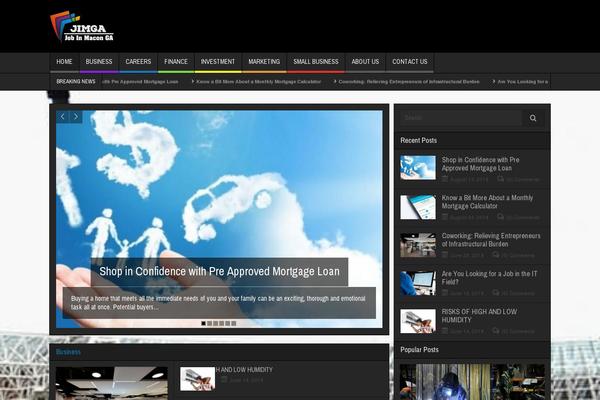
Task: Click the small humidity thumbnail in Business section
Action: (197, 379)
